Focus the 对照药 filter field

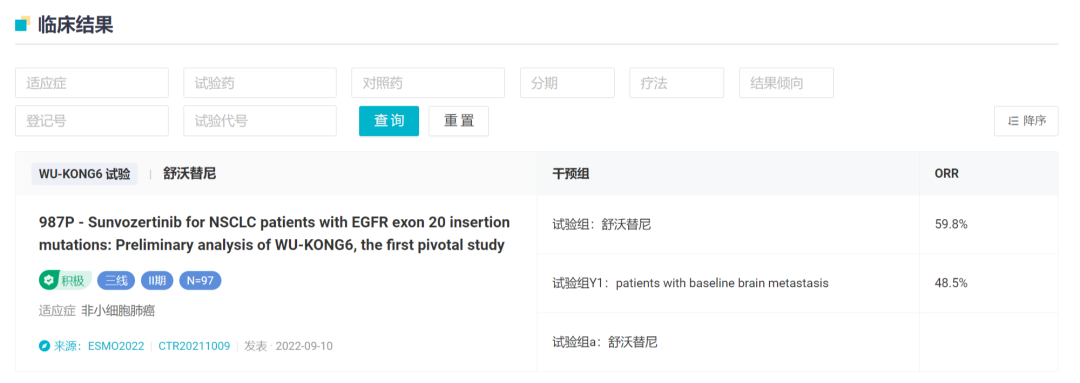428,83
